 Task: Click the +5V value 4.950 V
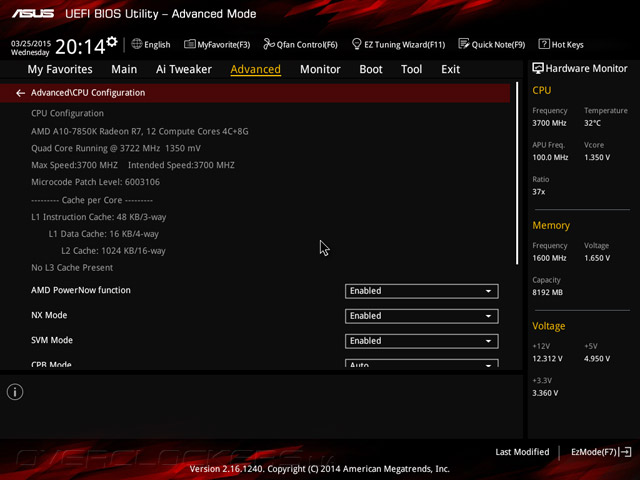point(597,358)
